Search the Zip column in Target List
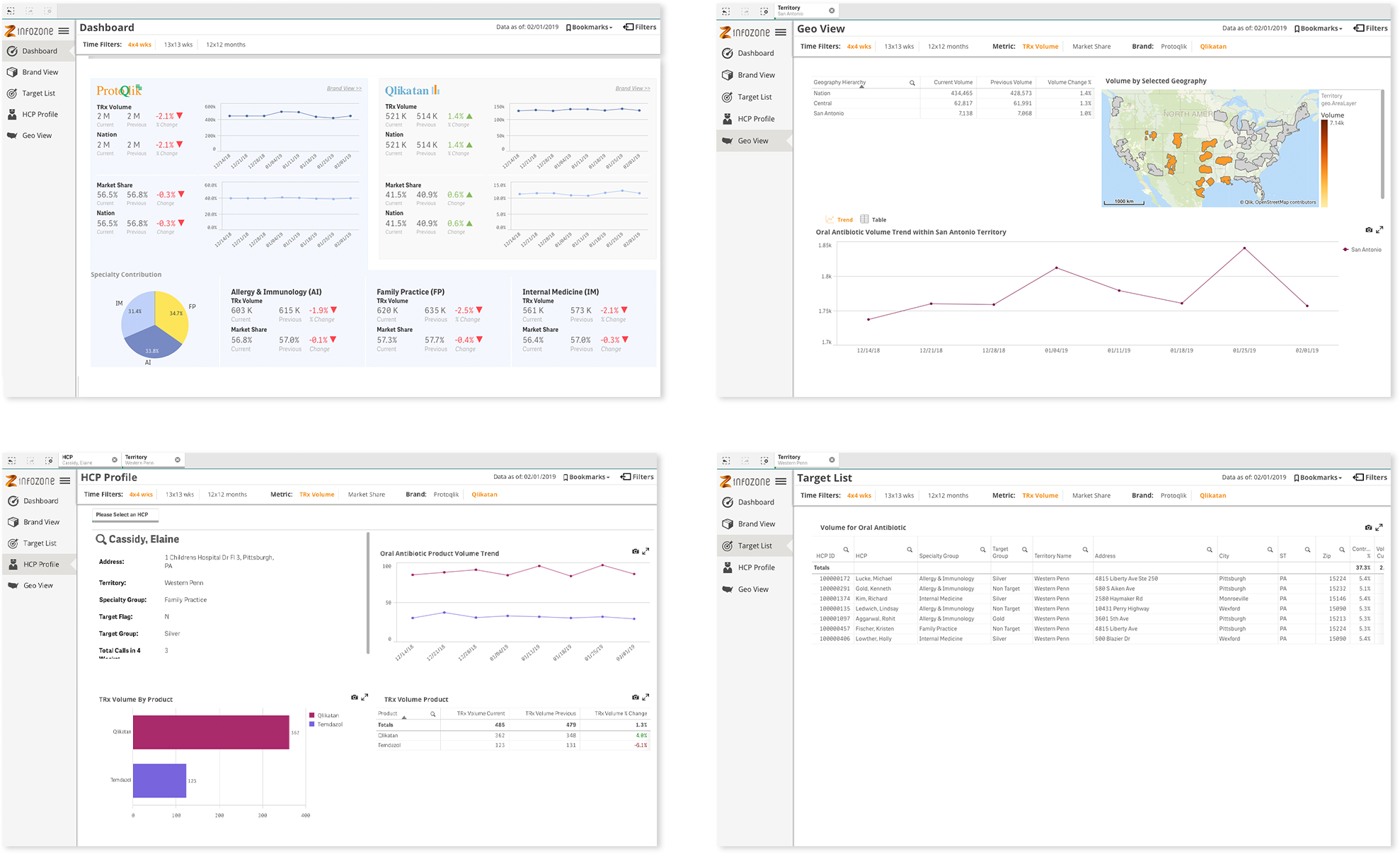 (x=1341, y=550)
